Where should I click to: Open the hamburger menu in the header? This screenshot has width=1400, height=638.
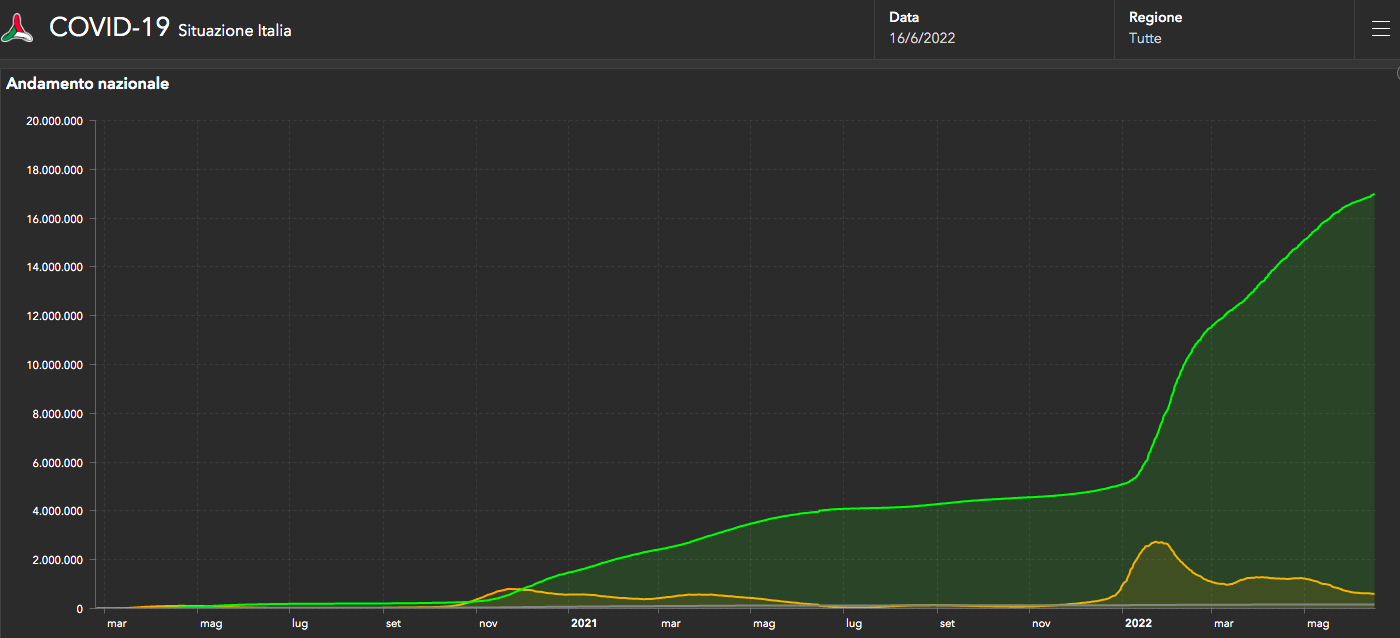point(1380,29)
